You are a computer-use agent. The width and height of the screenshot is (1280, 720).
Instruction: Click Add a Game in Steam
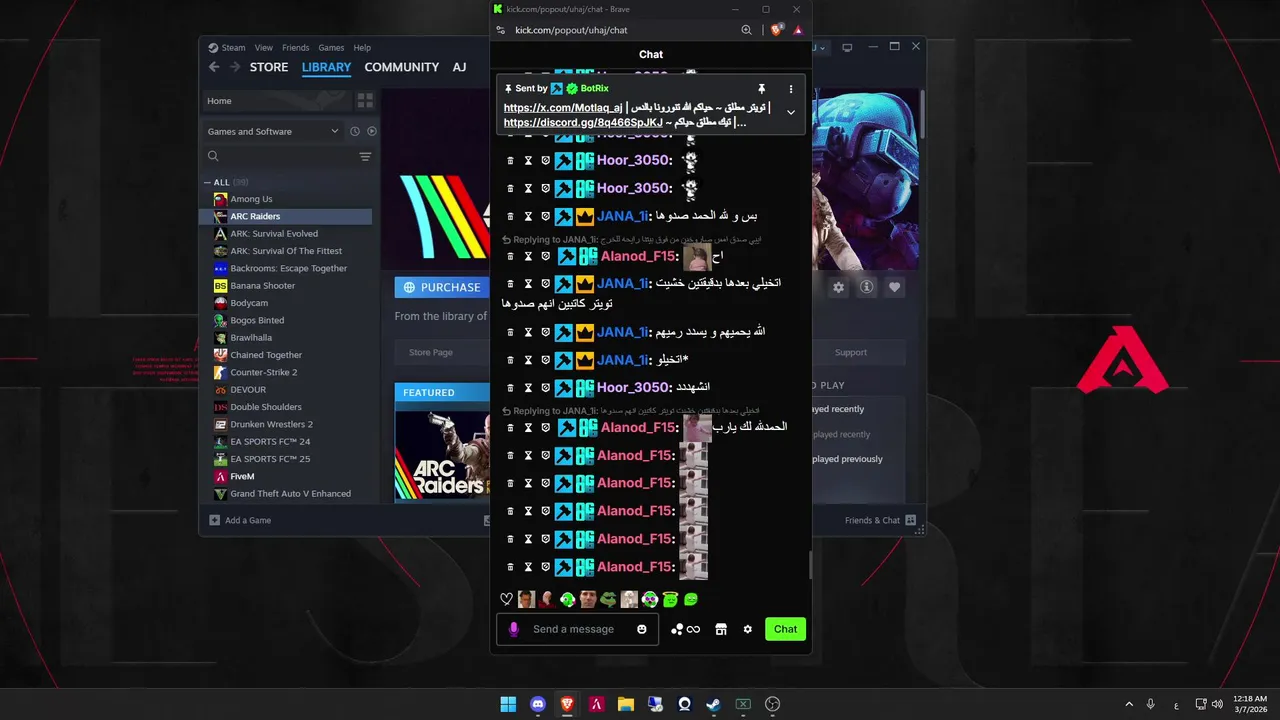tap(240, 520)
